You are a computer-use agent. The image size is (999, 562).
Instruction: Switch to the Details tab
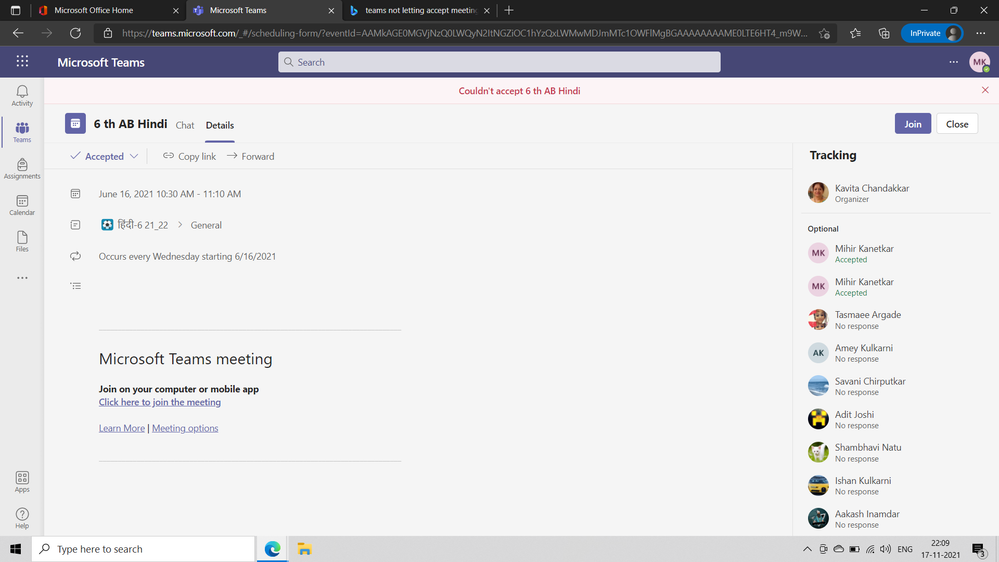220,125
